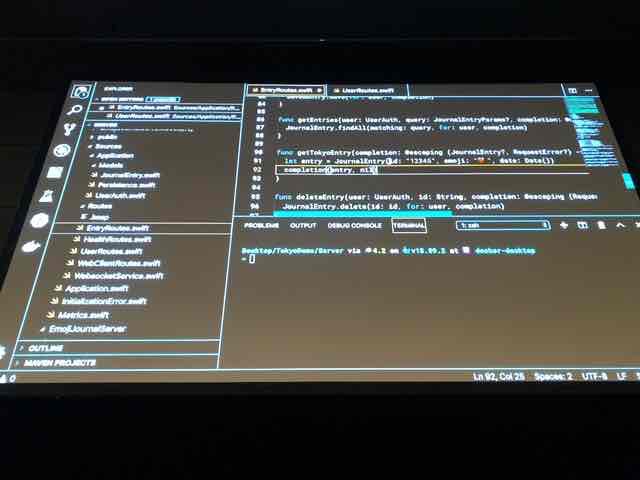Open the terminal shell selector dropdown
Image resolution: width=640 pixels, height=480 pixels.
(503, 225)
